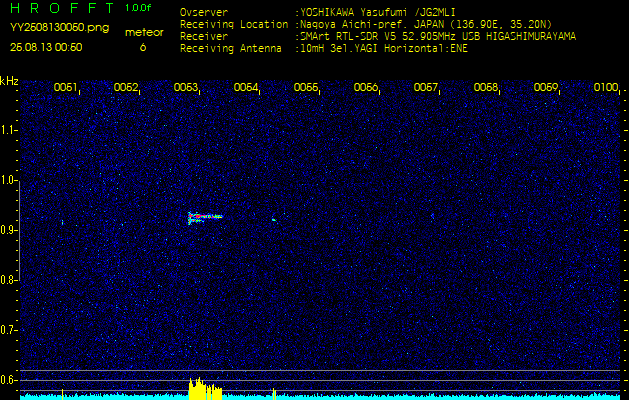Screen dimensions: 629x400
Task: Click the 0055 time marker
Action: tap(306, 87)
